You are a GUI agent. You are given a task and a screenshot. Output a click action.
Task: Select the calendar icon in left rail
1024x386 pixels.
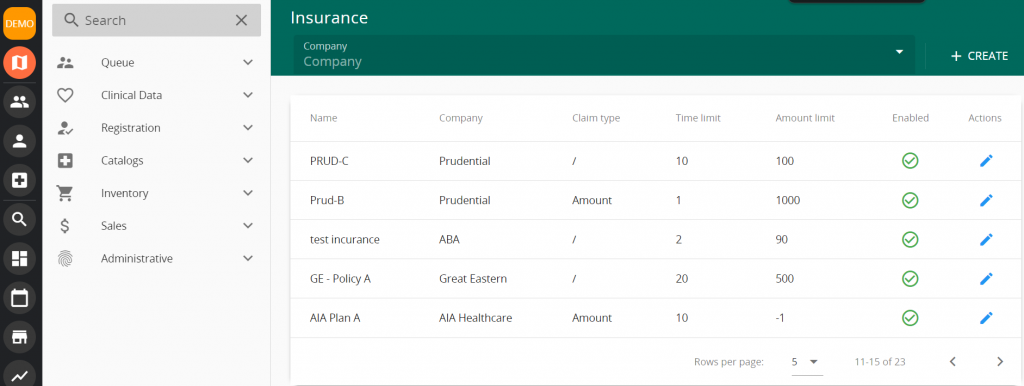click(x=20, y=298)
